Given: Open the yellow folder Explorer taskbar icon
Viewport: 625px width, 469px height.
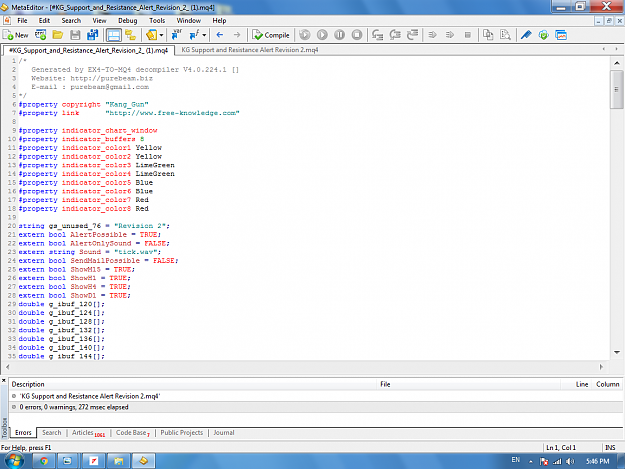Looking at the screenshot, I should [x=118, y=461].
